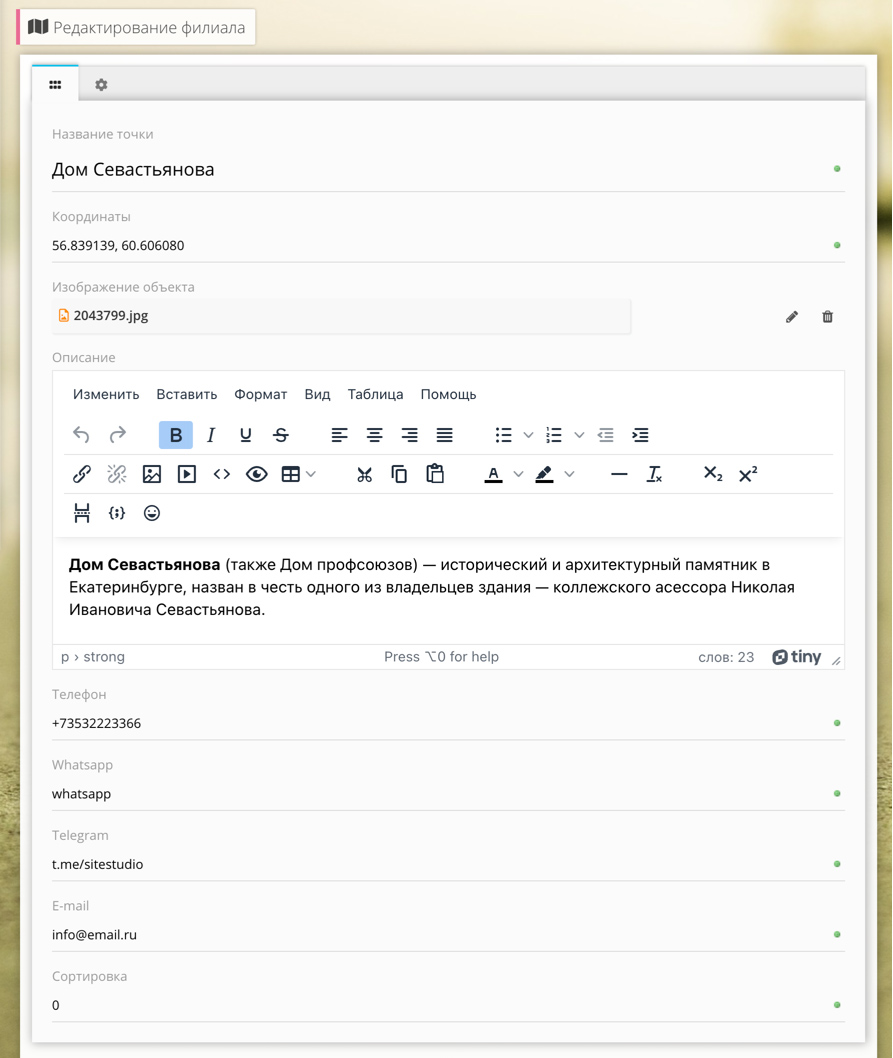Open the source code editor icon
The height and width of the screenshot is (1058, 893).
(x=222, y=474)
